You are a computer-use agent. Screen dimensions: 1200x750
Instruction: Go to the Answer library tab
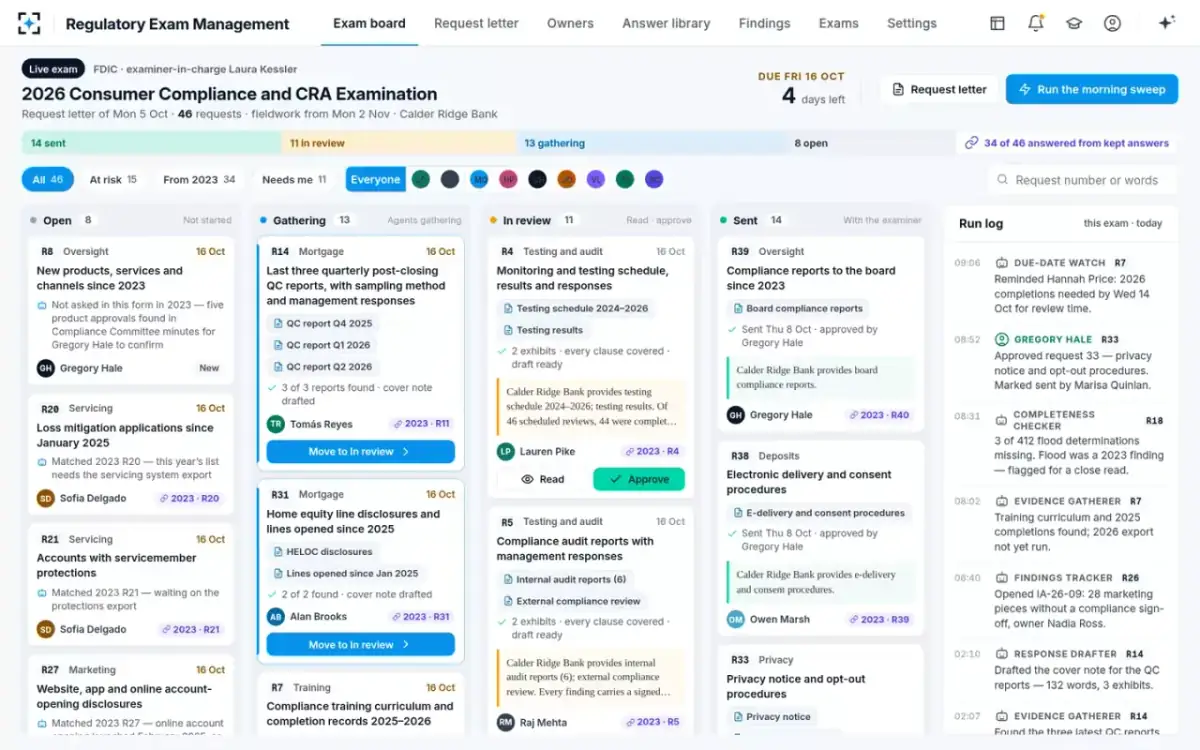coord(666,23)
